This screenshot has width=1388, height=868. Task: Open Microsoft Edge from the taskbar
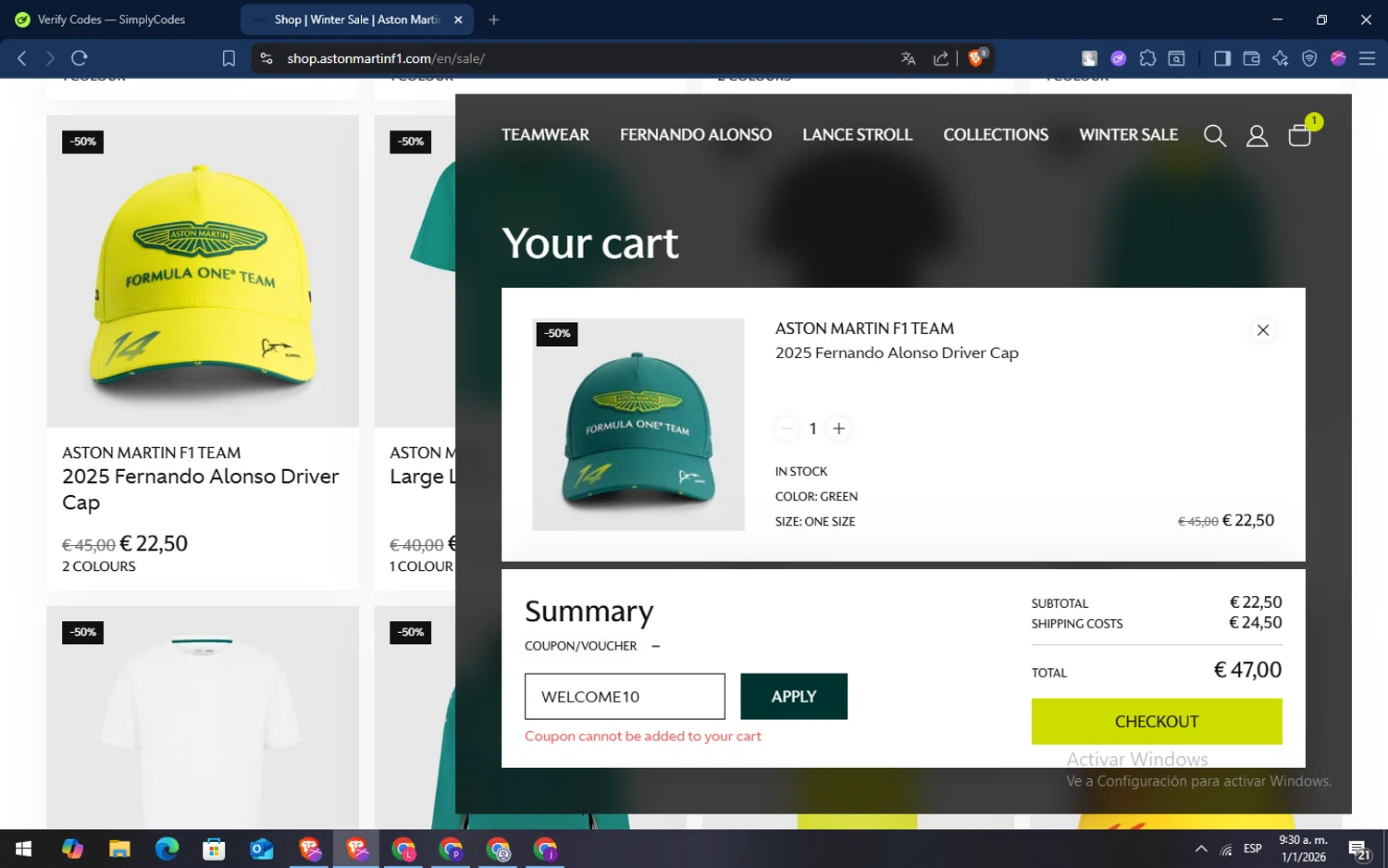(x=167, y=849)
